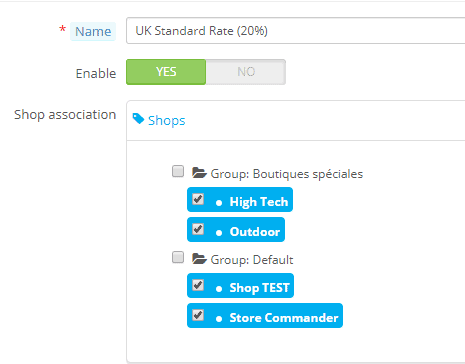Screen dimensions: 465x364
Task: Select YES on the Enable switch
Action: tap(166, 72)
